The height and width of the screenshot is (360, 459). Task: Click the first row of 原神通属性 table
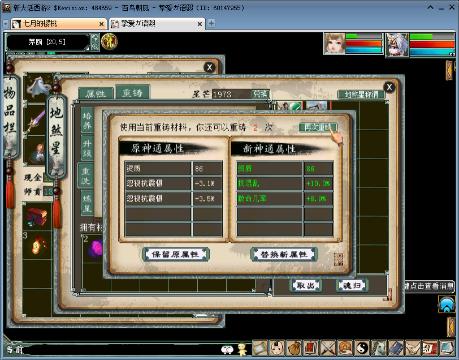point(174,168)
